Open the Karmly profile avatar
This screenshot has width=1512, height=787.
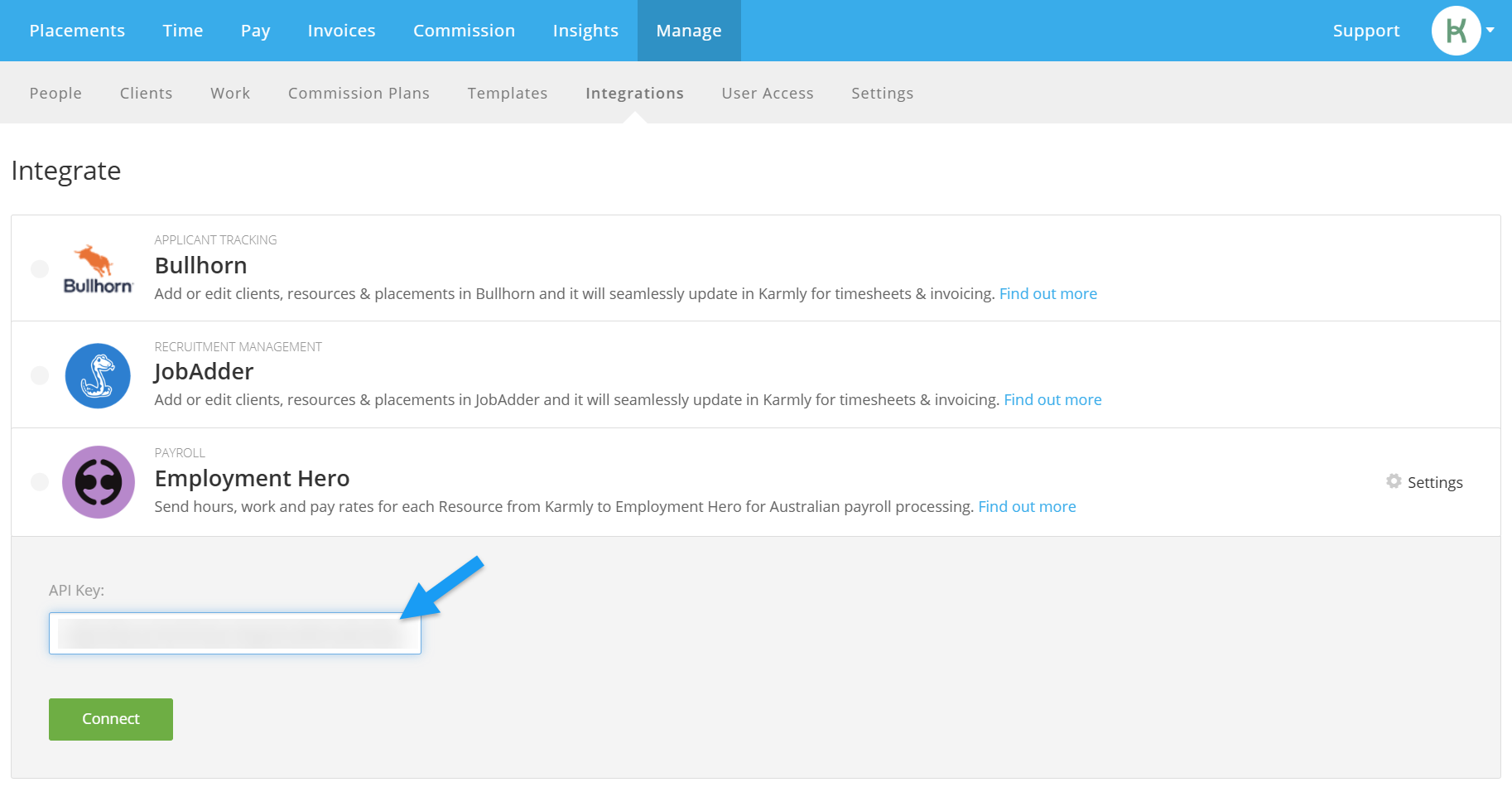tap(1456, 31)
